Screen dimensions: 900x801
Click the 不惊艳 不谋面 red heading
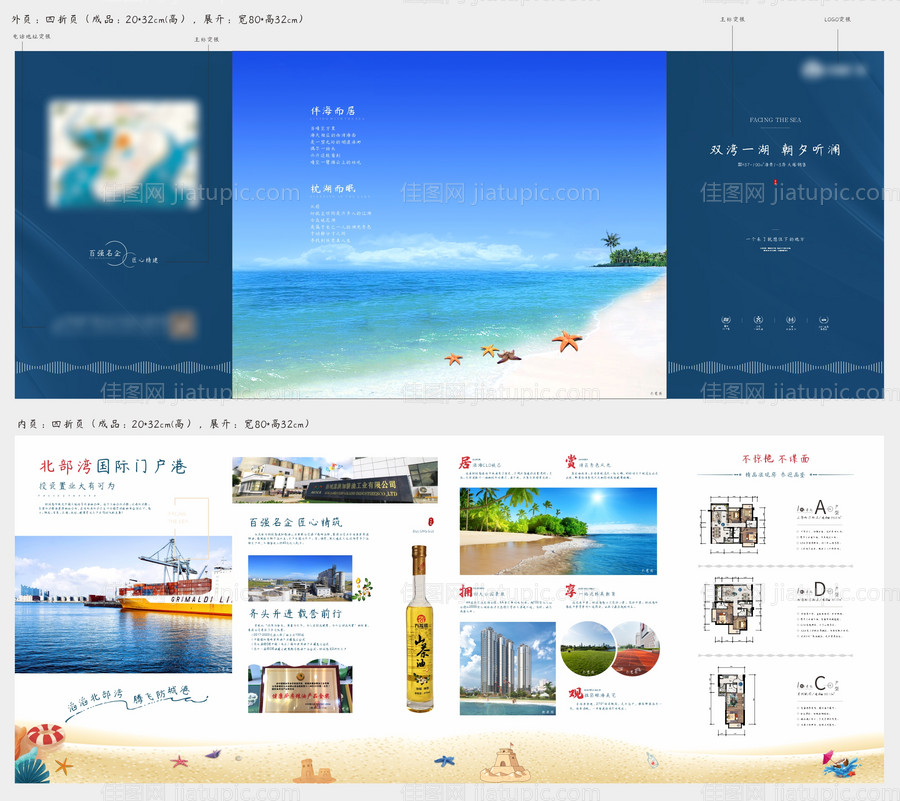click(x=775, y=458)
